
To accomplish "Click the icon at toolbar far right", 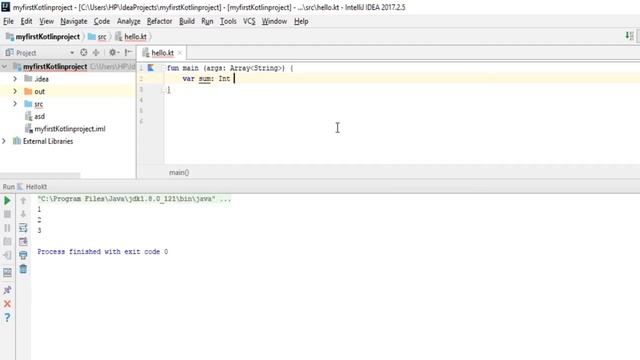I will pyautogui.click(x=629, y=36).
